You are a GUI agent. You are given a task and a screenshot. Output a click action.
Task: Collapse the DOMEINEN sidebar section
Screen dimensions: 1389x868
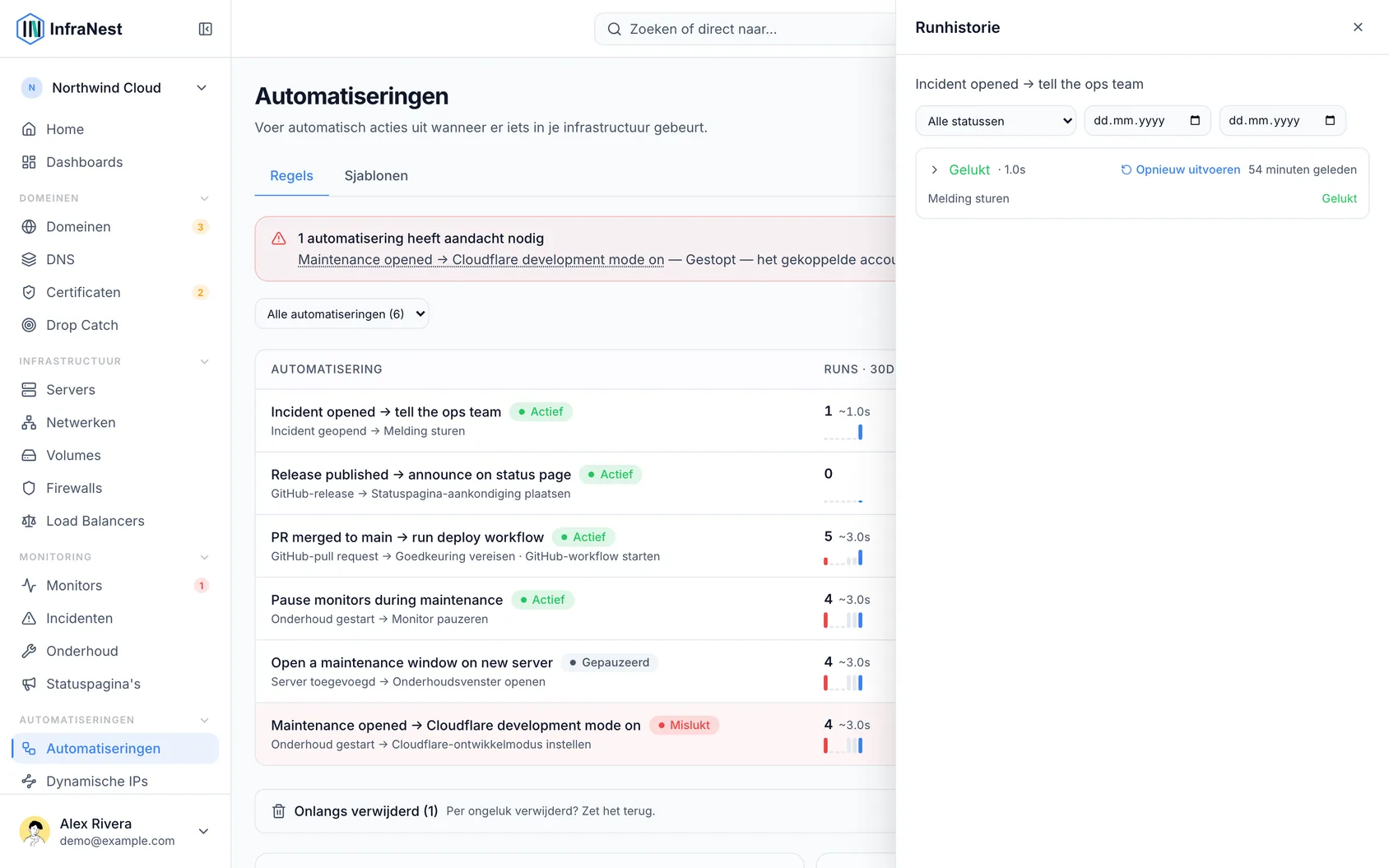205,198
